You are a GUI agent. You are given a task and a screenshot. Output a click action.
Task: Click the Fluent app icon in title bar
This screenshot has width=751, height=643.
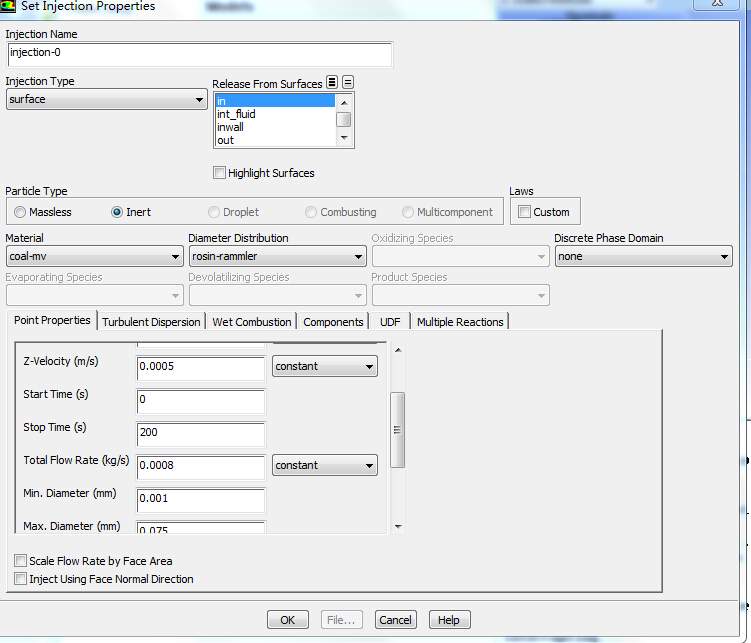pos(8,6)
